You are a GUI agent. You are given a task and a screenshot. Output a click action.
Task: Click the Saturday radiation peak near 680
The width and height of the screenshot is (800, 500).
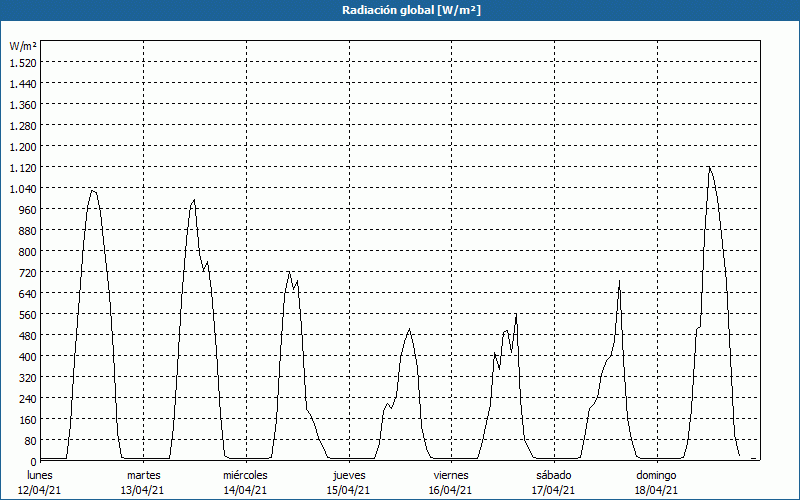[x=619, y=281]
